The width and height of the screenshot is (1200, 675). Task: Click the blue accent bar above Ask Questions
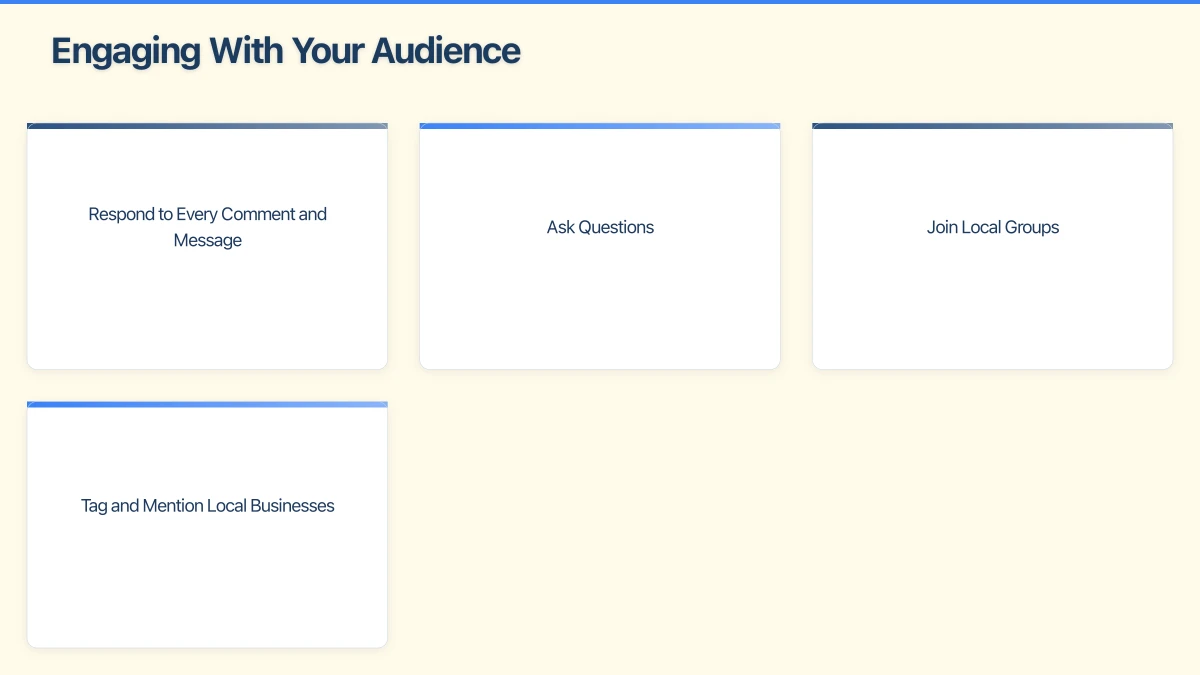600,126
